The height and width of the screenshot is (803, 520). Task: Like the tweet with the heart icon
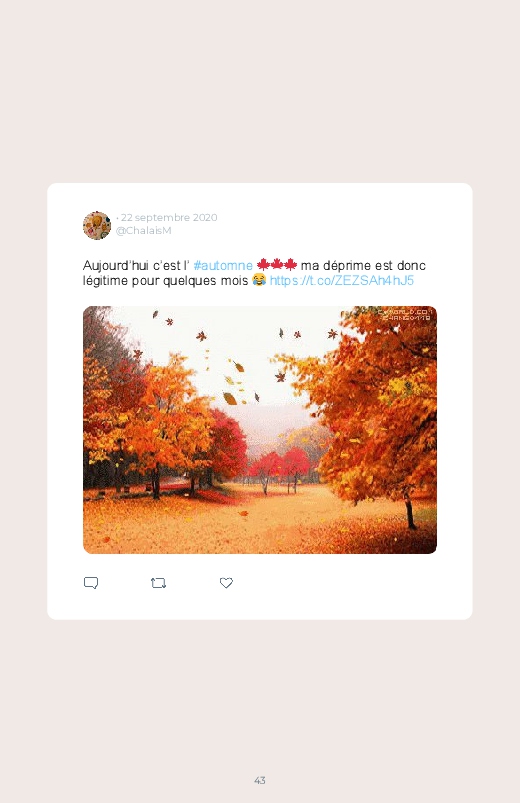[x=226, y=583]
